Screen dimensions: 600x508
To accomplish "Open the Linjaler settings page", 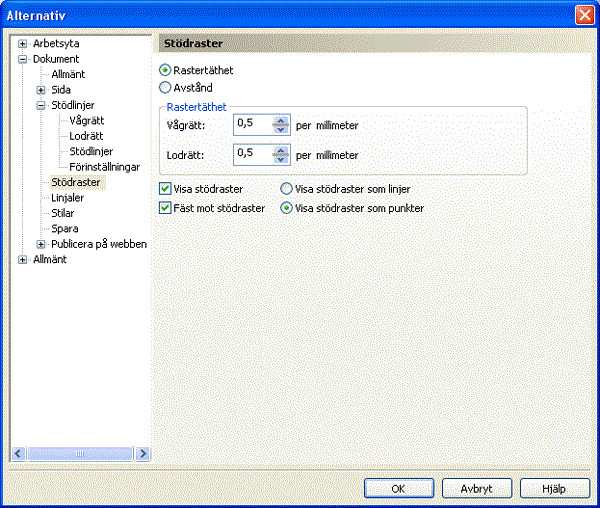I will [67, 198].
